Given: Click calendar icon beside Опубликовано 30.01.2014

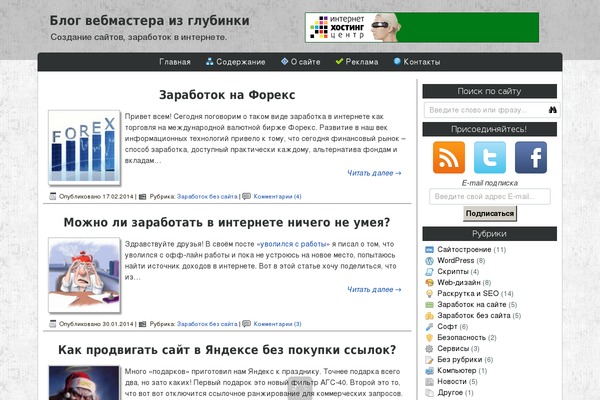Looking at the screenshot, I should pyautogui.click(x=53, y=324).
